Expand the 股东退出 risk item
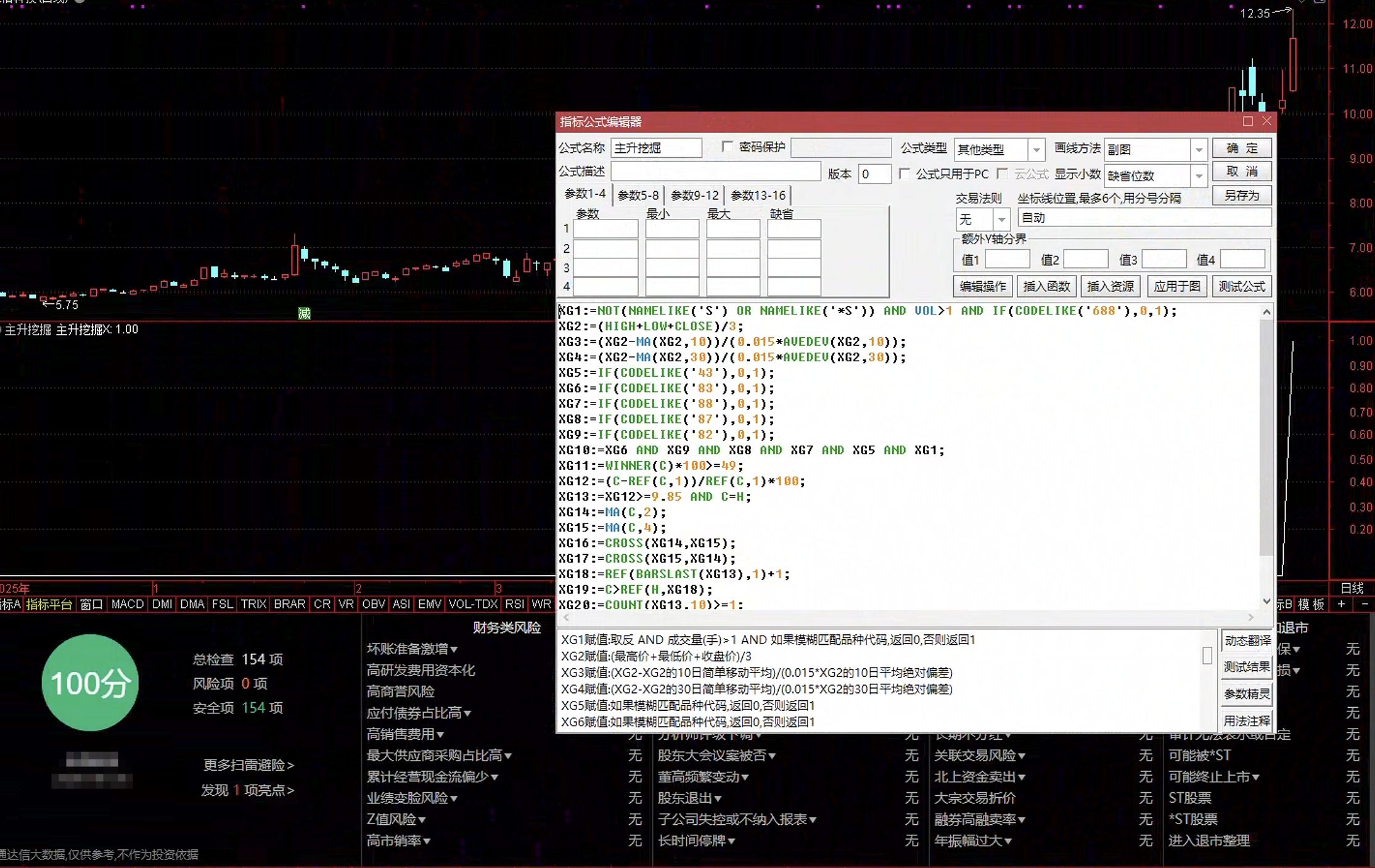 tap(717, 798)
